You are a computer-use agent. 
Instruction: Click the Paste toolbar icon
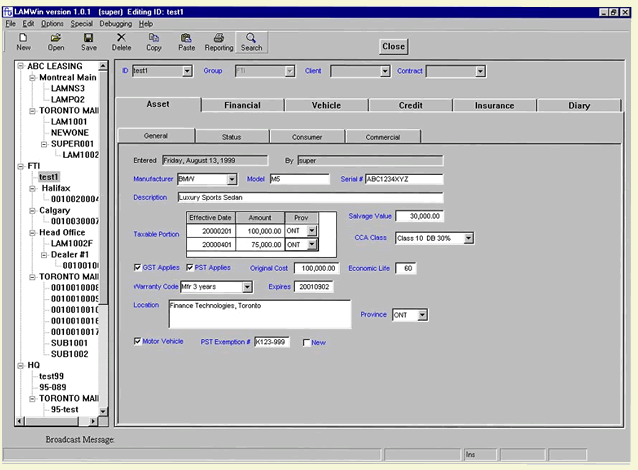pos(186,38)
